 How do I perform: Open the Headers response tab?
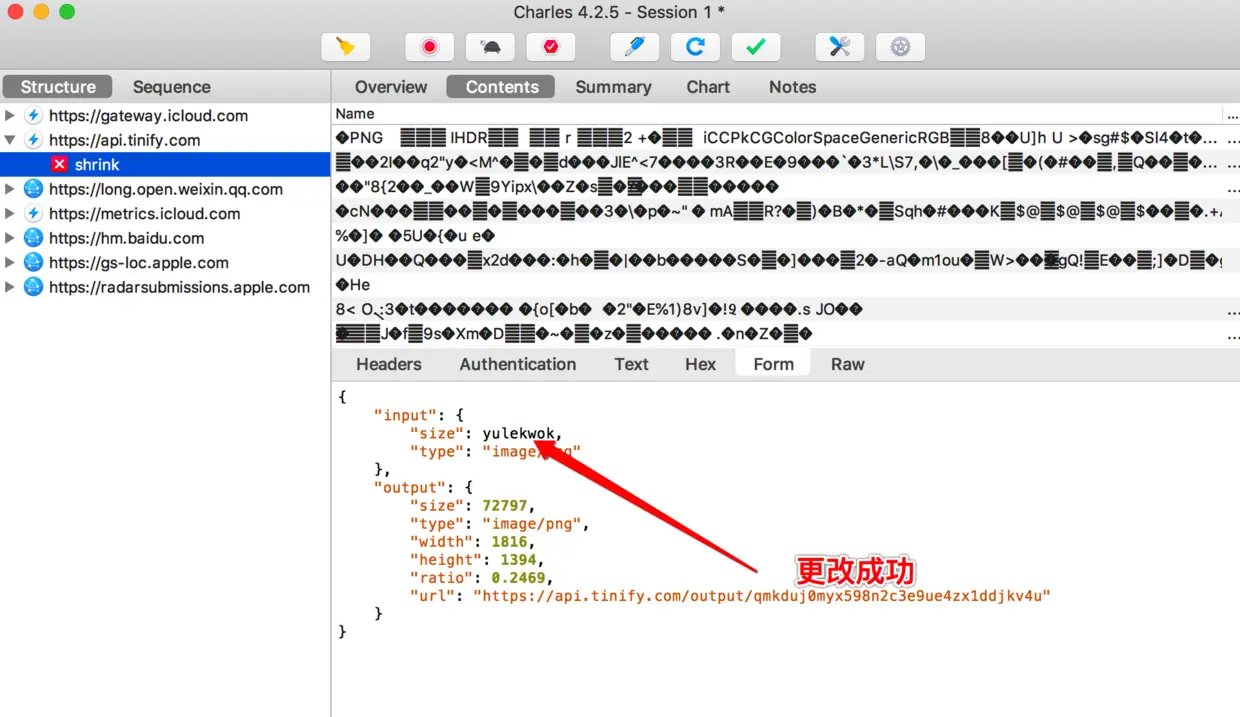(389, 364)
